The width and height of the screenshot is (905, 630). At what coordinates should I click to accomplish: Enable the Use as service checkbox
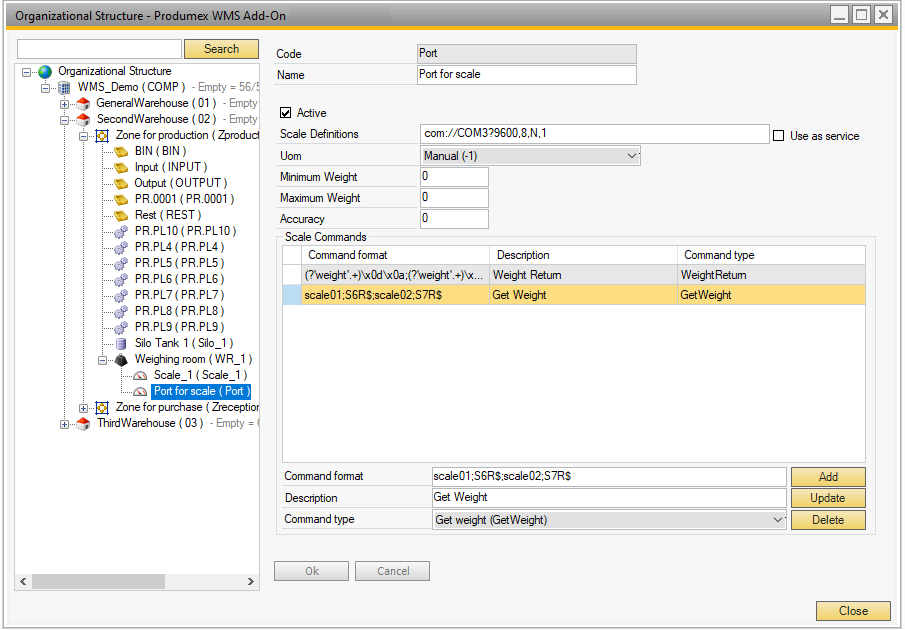pyautogui.click(x=778, y=136)
